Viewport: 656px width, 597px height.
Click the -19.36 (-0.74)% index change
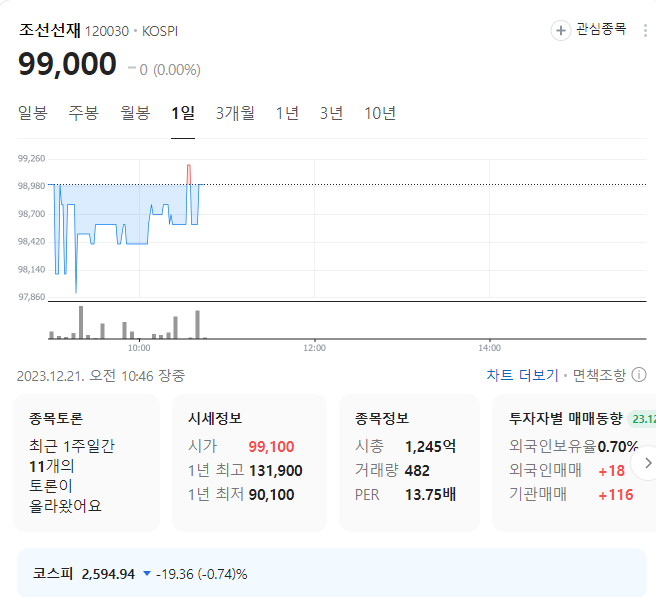pyautogui.click(x=201, y=574)
